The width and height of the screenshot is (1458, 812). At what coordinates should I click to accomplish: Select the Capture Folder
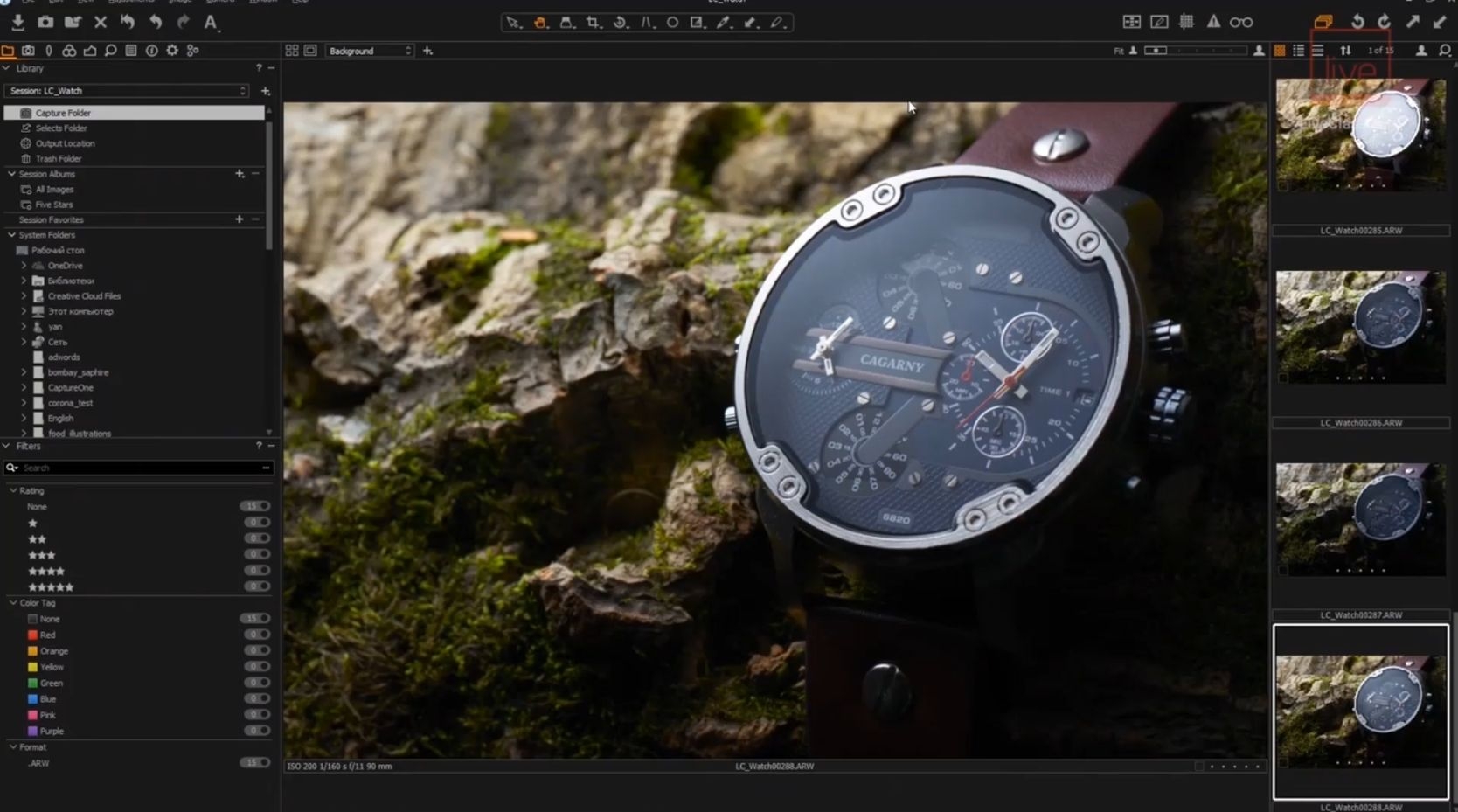tap(134, 113)
